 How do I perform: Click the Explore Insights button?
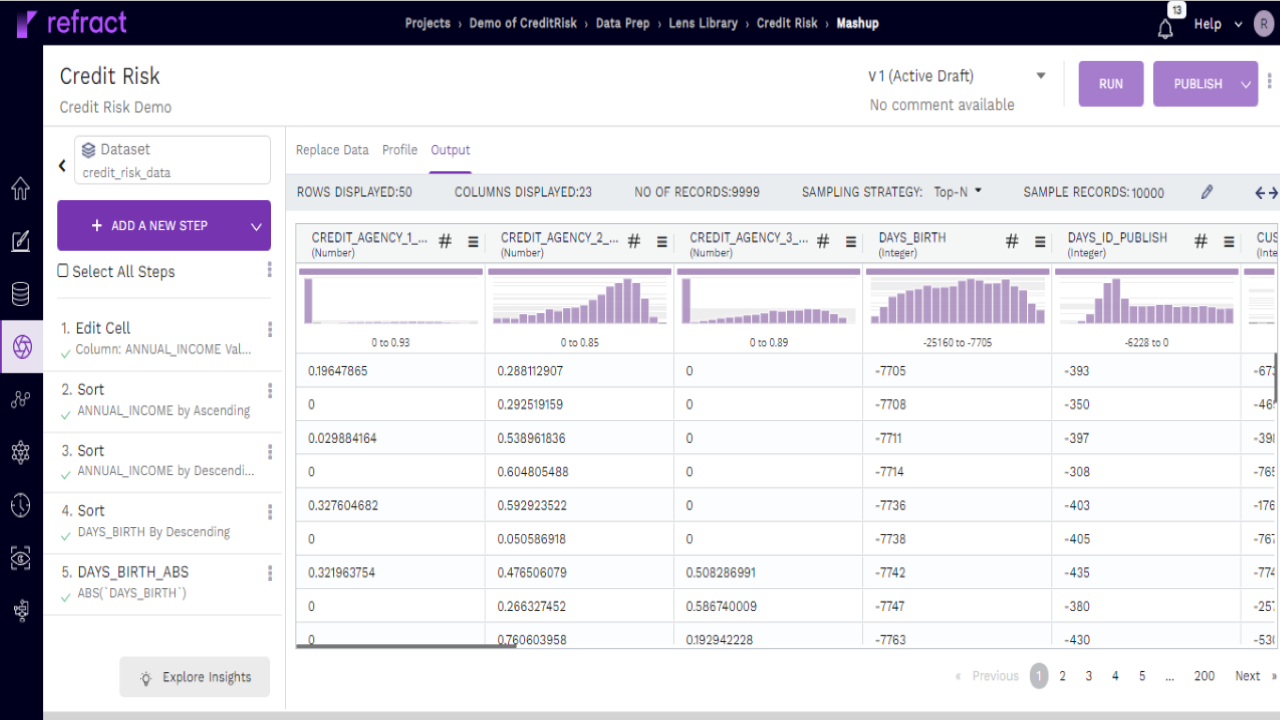[x=194, y=677]
